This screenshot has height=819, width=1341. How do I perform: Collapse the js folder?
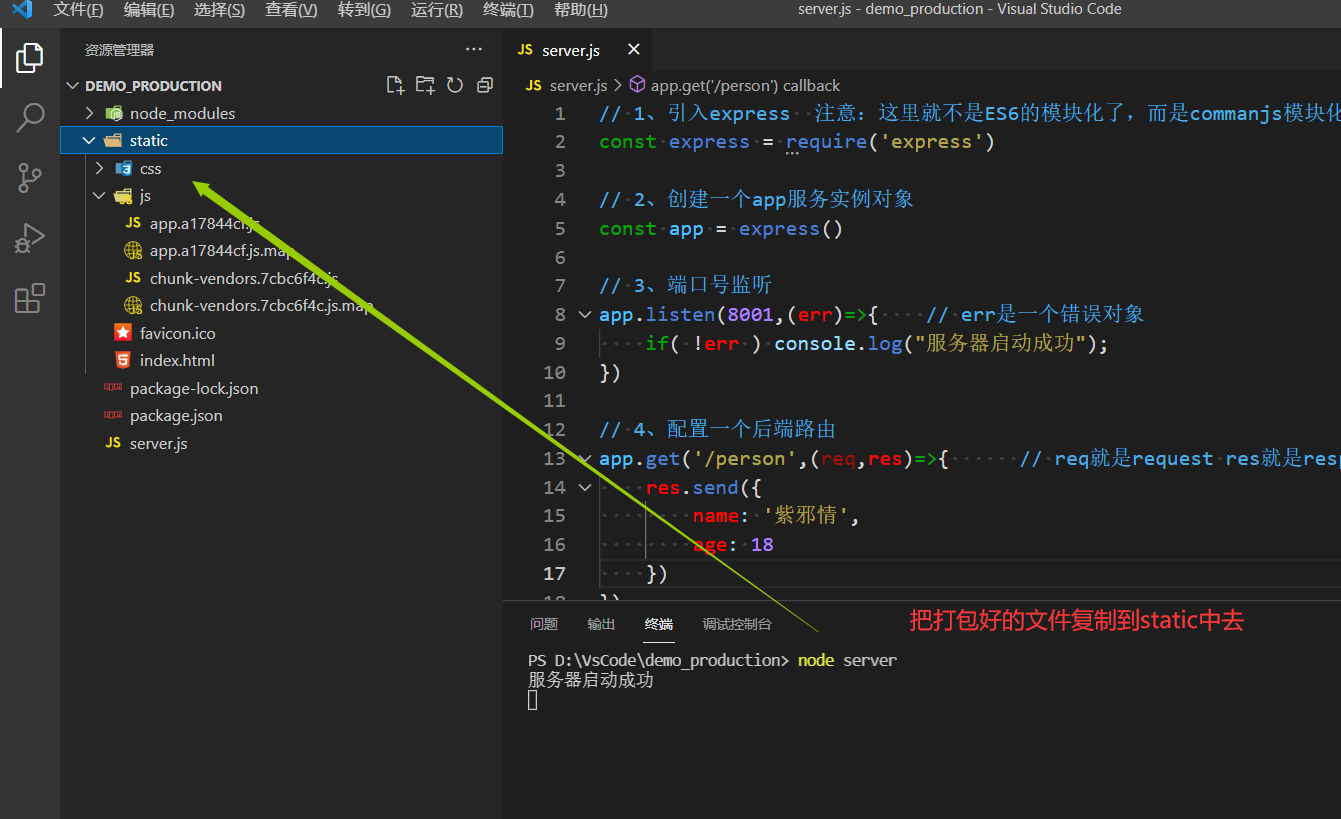point(281,195)
